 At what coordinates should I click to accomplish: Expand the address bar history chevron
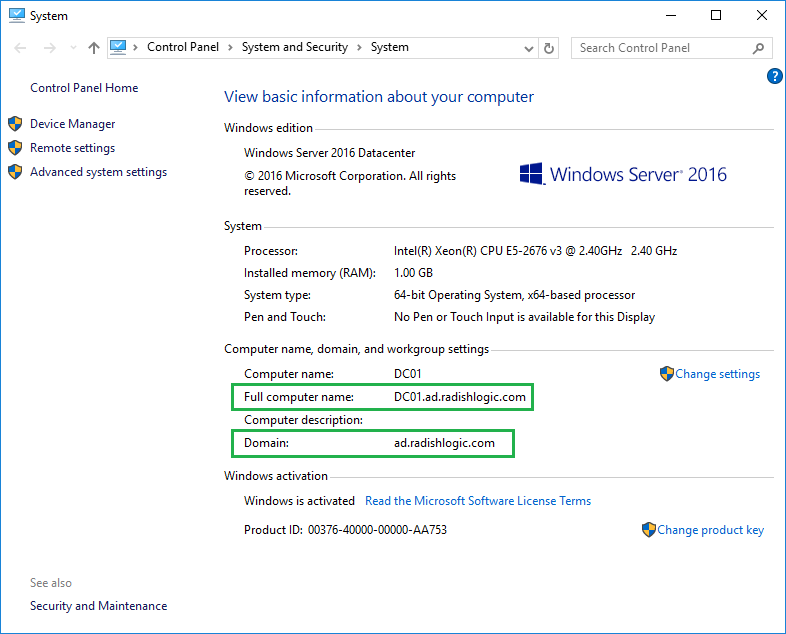click(528, 48)
